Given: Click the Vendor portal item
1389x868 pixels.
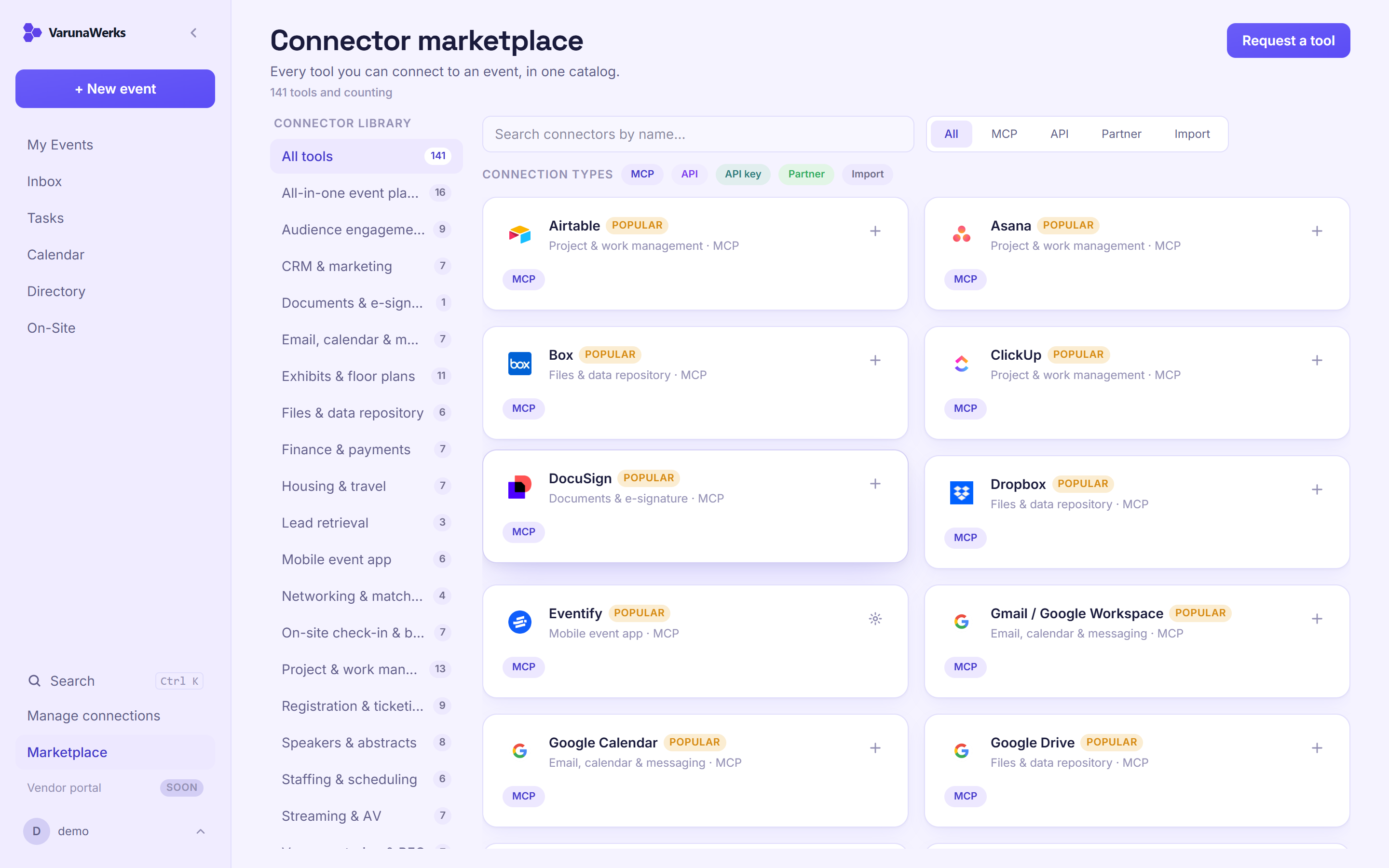Looking at the screenshot, I should tap(115, 787).
